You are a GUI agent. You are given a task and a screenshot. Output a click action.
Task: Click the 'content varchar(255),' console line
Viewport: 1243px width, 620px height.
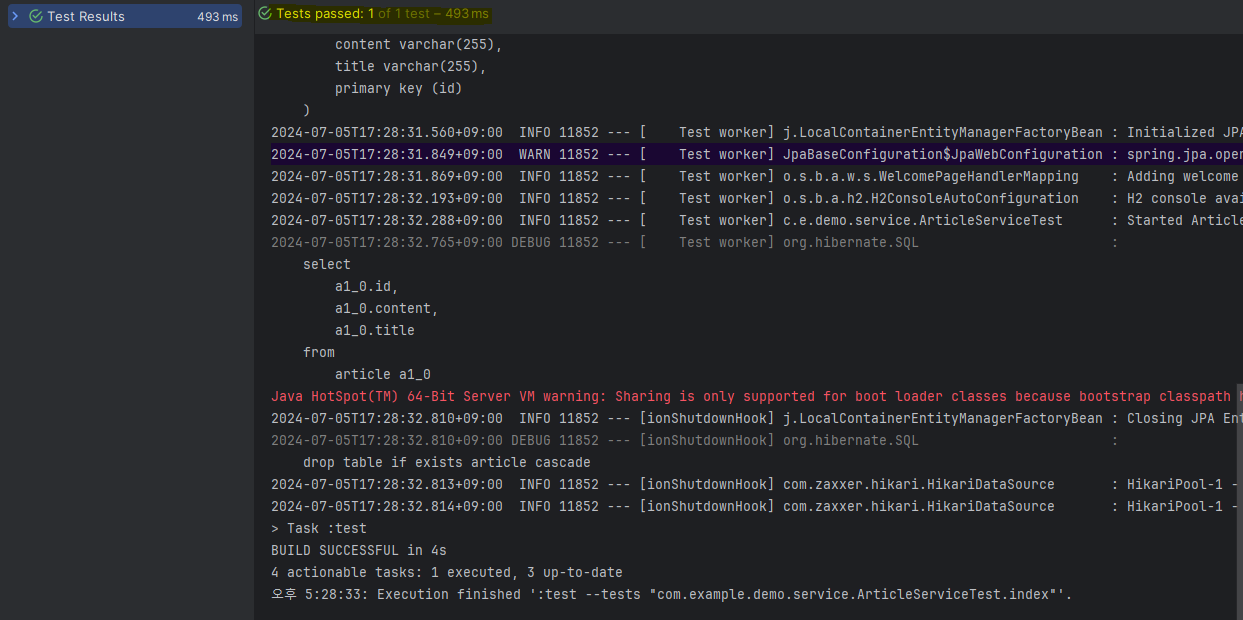tap(418, 44)
